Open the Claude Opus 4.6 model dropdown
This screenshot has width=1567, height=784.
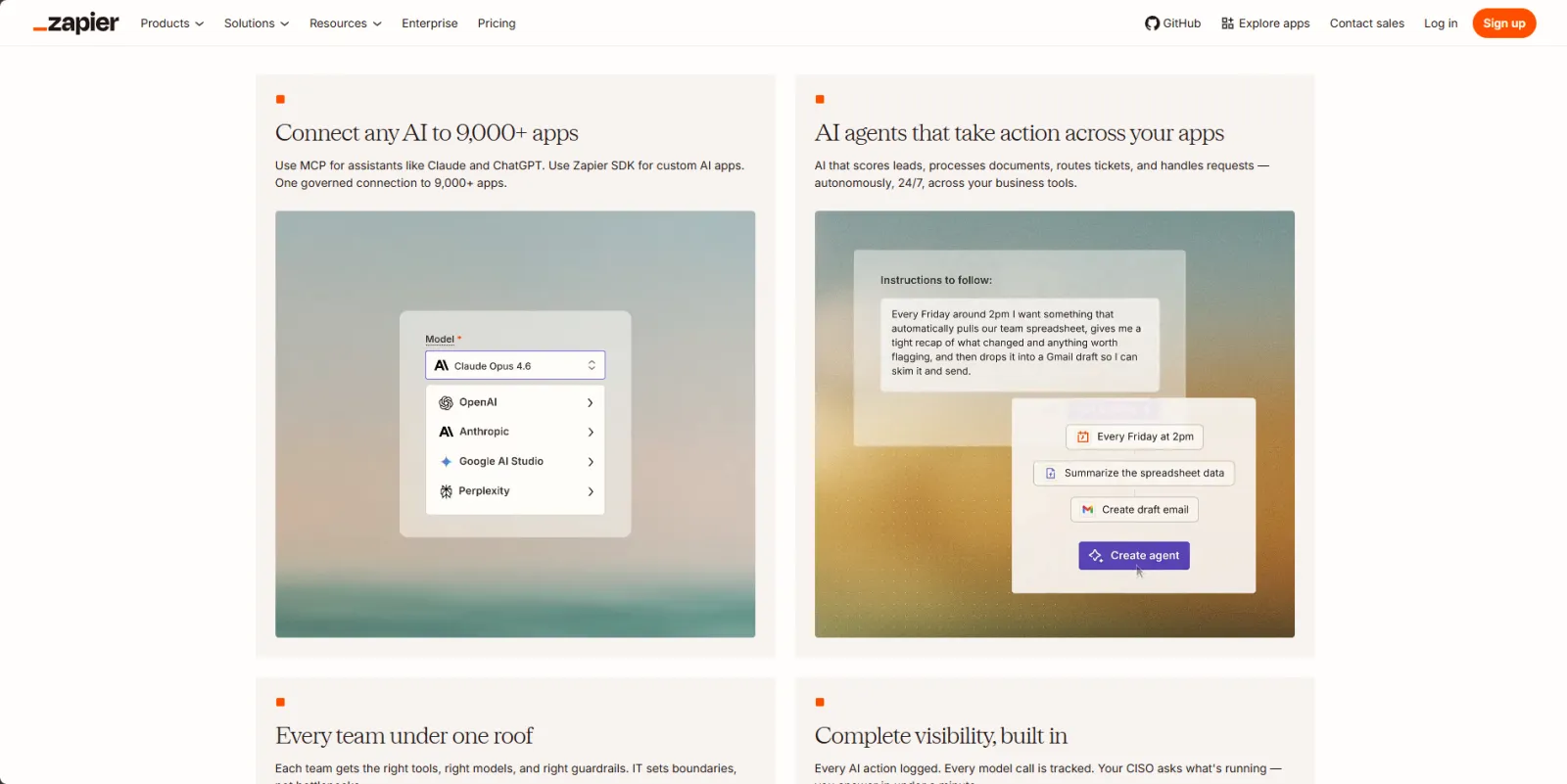(x=515, y=365)
